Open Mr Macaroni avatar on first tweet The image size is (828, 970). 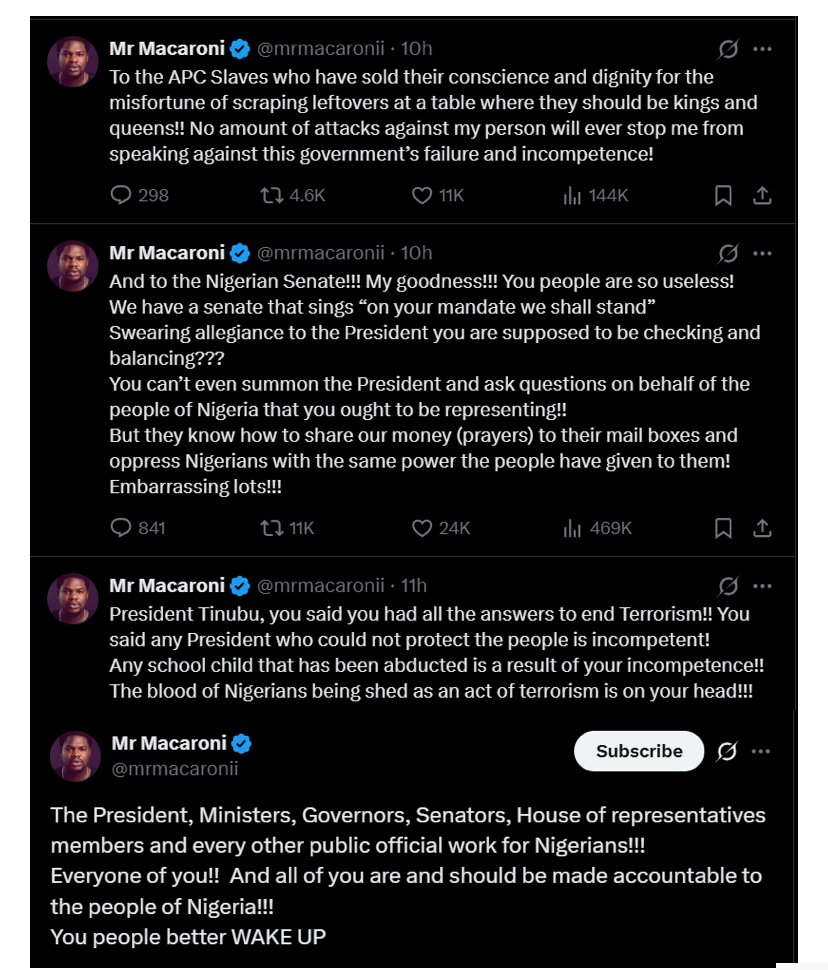pyautogui.click(x=73, y=62)
